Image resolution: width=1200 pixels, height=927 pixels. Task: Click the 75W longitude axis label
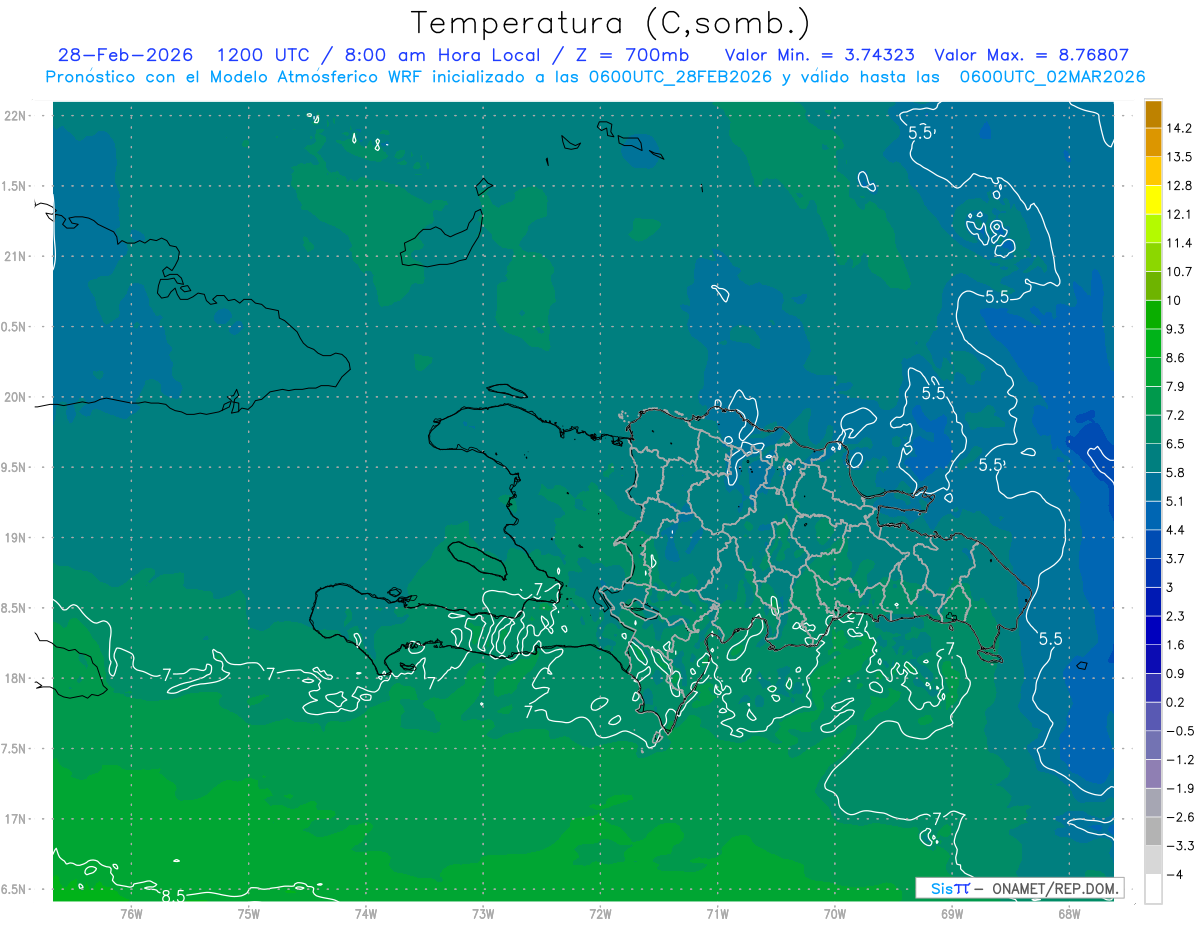pyautogui.click(x=249, y=913)
